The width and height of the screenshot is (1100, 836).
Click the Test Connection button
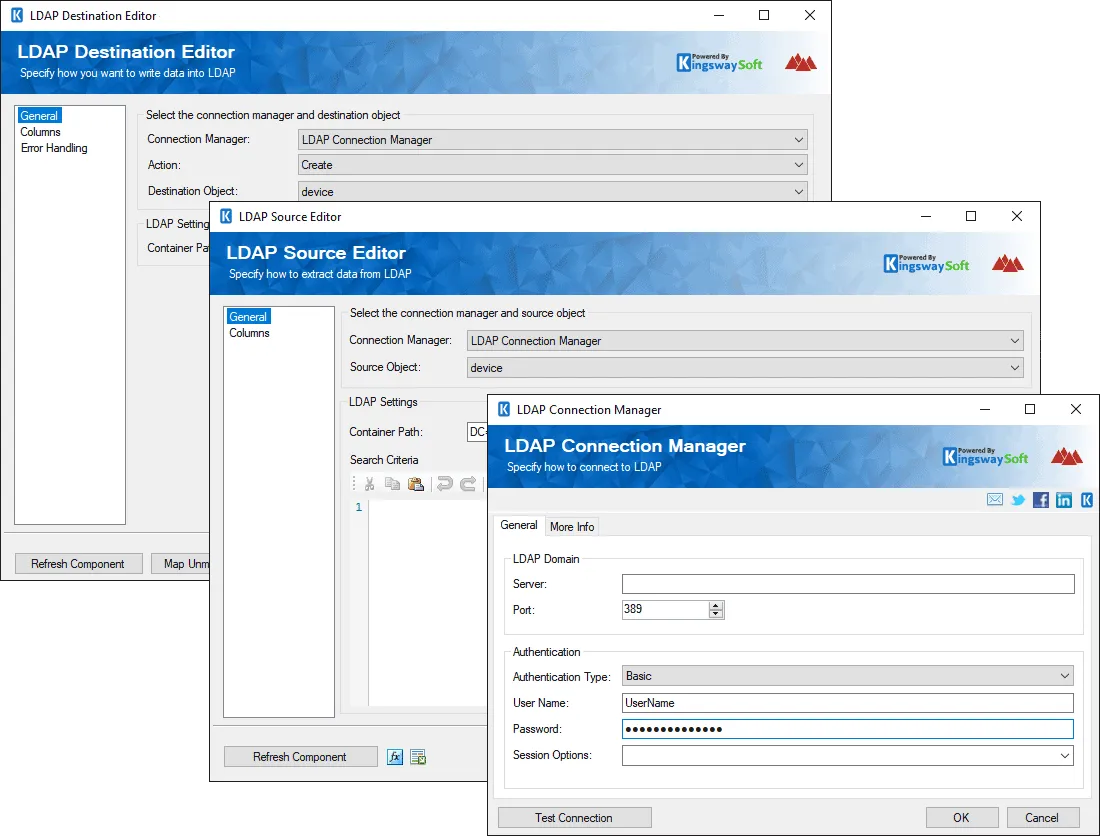point(575,818)
